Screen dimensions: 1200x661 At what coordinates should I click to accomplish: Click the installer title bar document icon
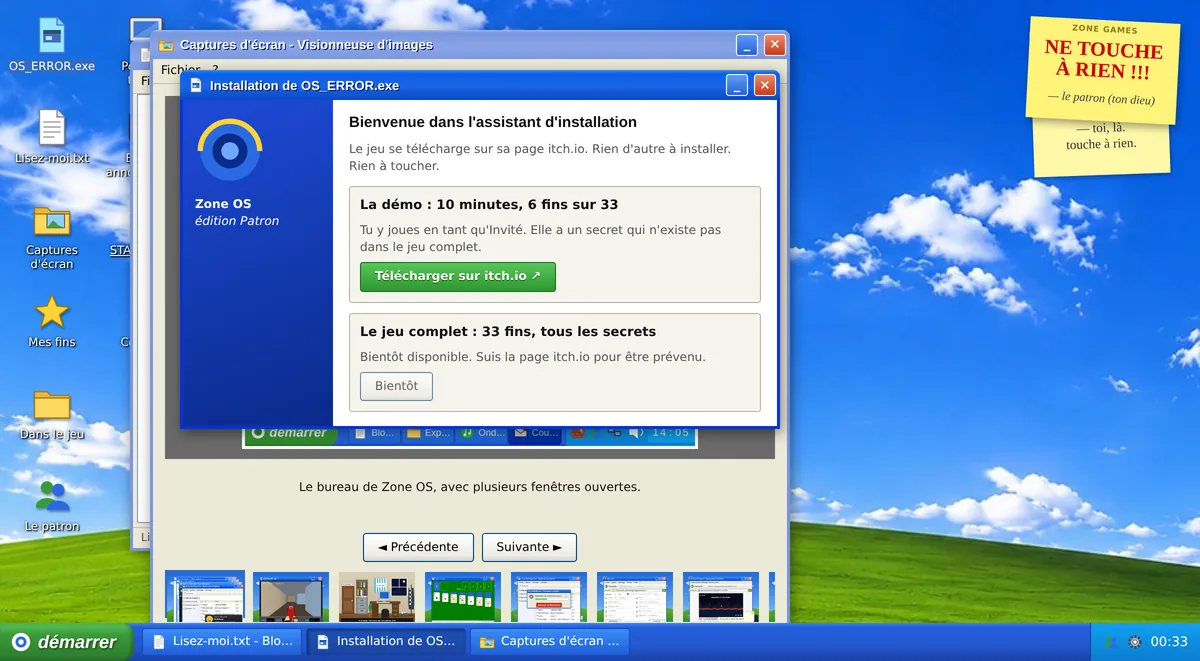(196, 86)
